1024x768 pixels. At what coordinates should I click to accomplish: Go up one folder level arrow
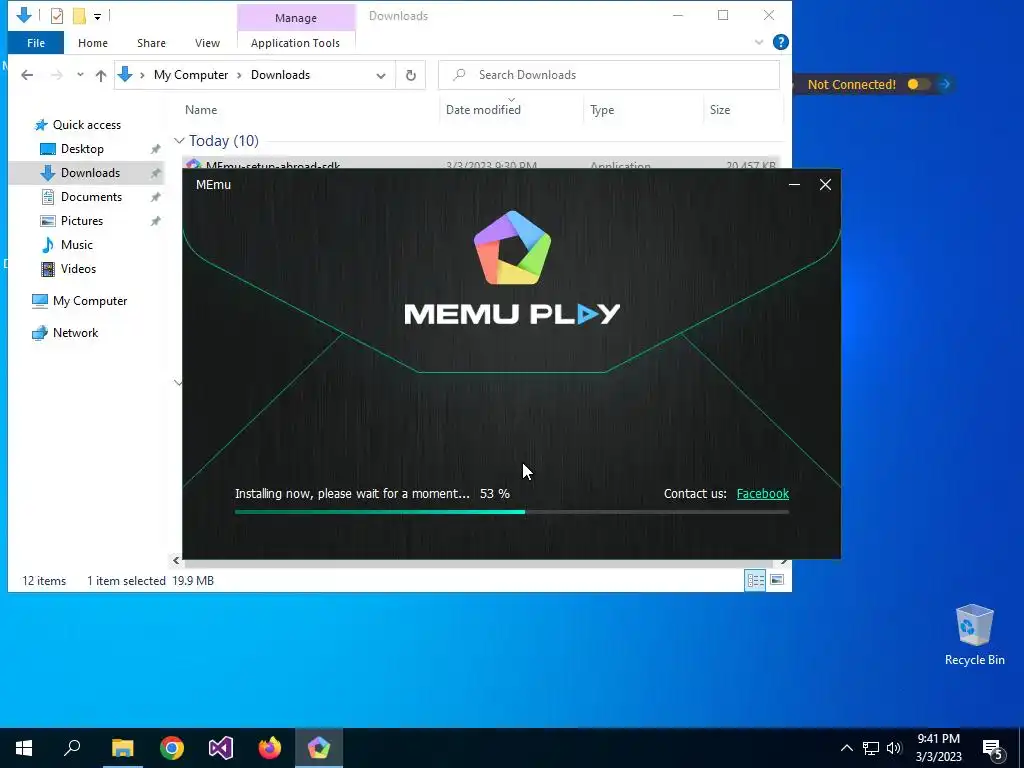coord(101,75)
